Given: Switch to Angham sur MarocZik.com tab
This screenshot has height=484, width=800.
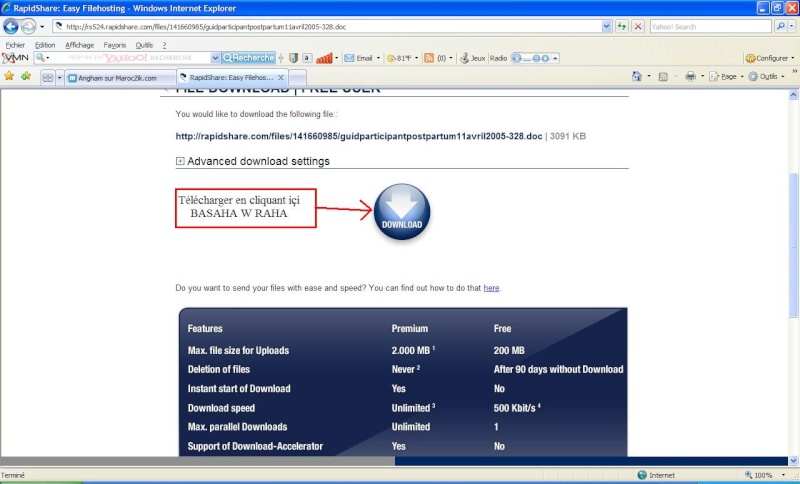Looking at the screenshot, I should (x=120, y=78).
